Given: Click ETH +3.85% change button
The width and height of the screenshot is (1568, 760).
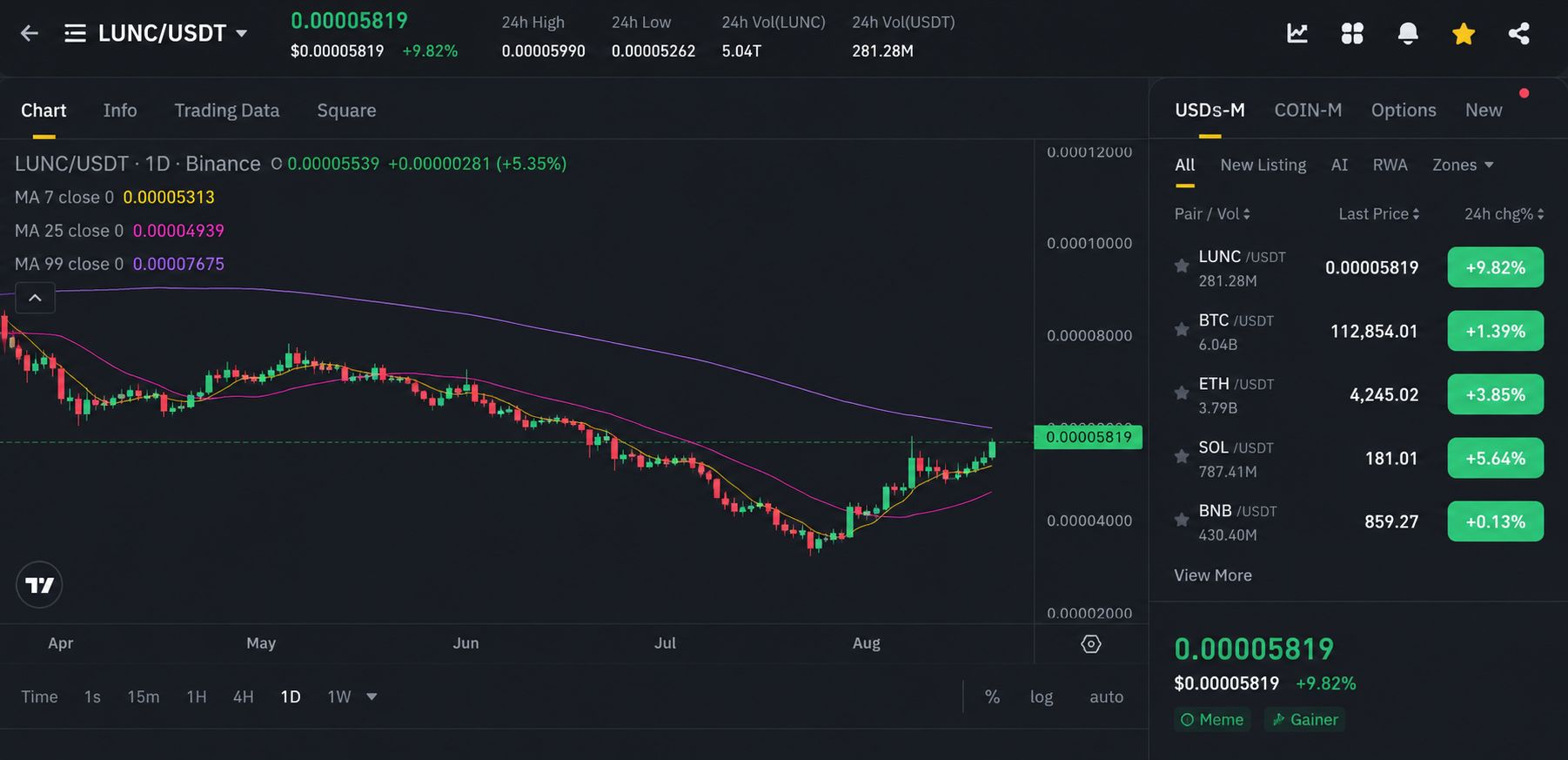Looking at the screenshot, I should pos(1496,394).
